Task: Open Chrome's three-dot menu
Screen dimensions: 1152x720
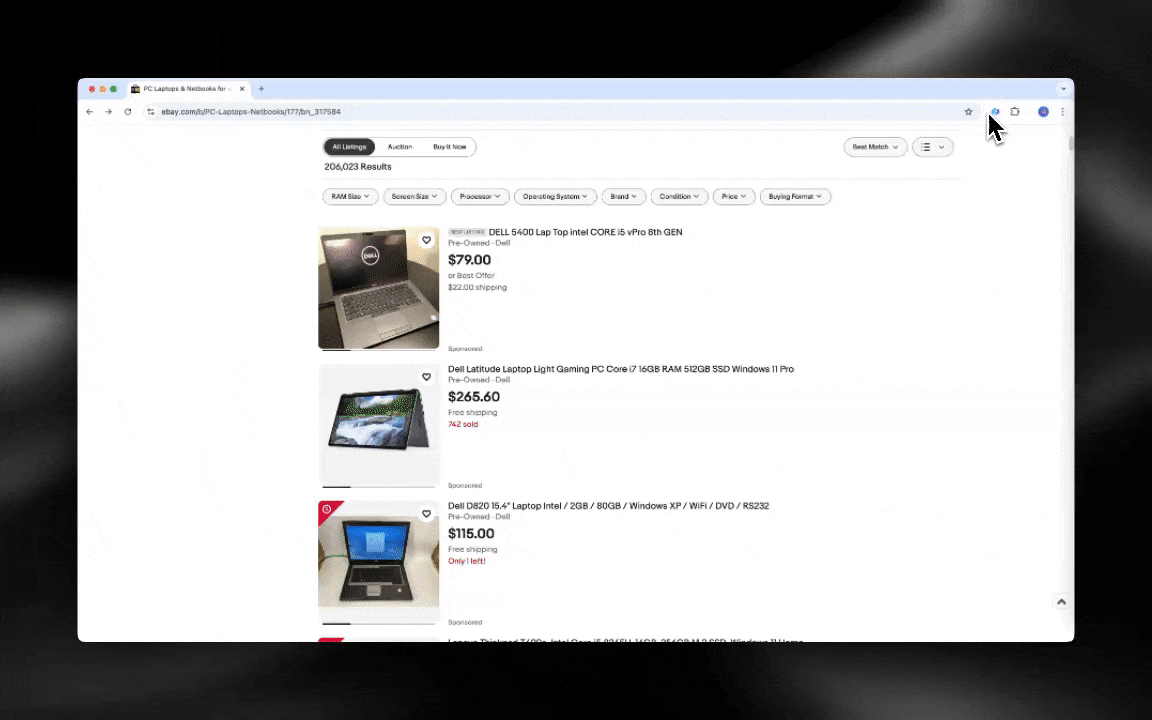Action: tap(1062, 112)
